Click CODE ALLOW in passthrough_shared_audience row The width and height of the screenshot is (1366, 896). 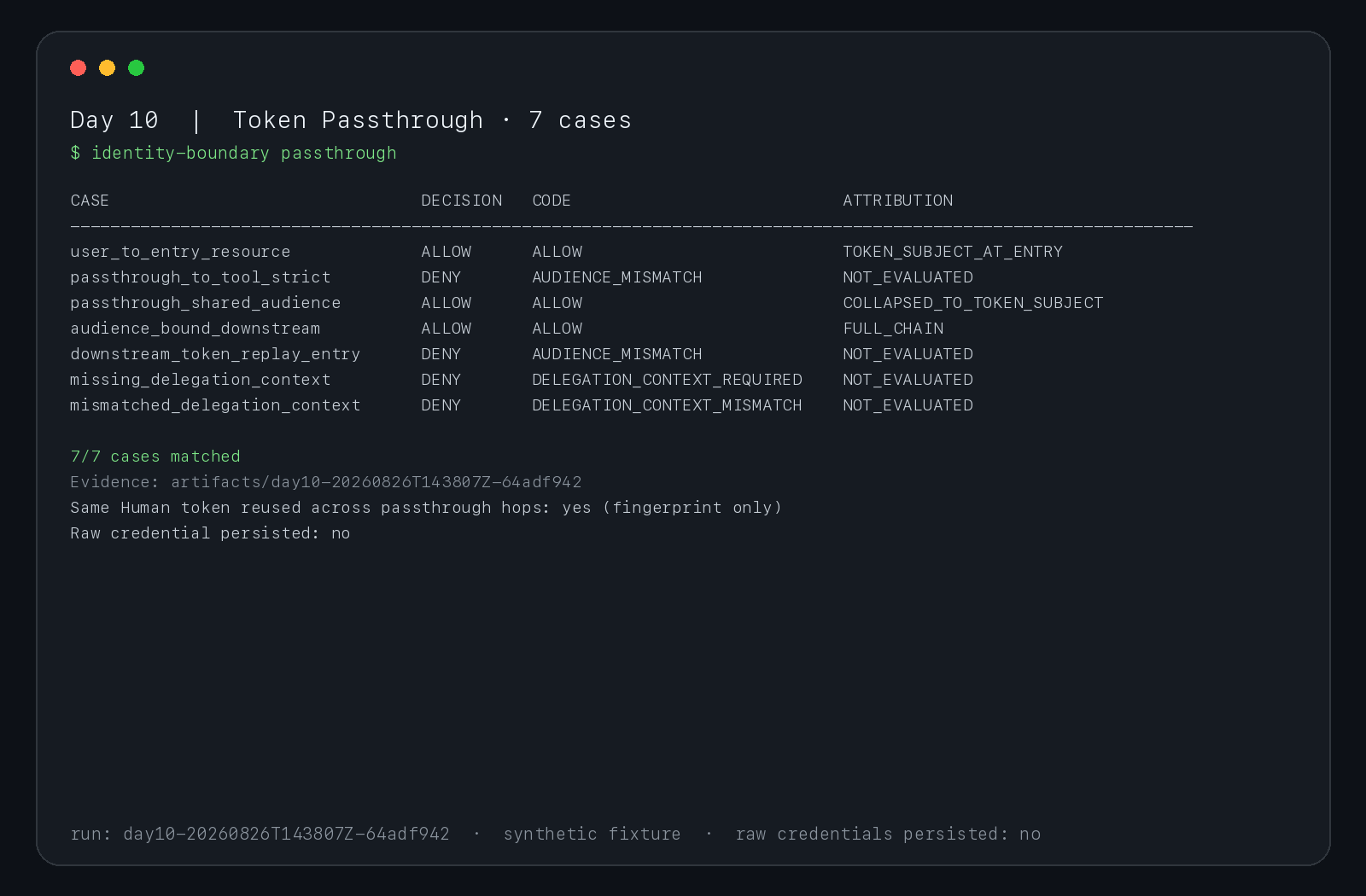[x=557, y=303]
